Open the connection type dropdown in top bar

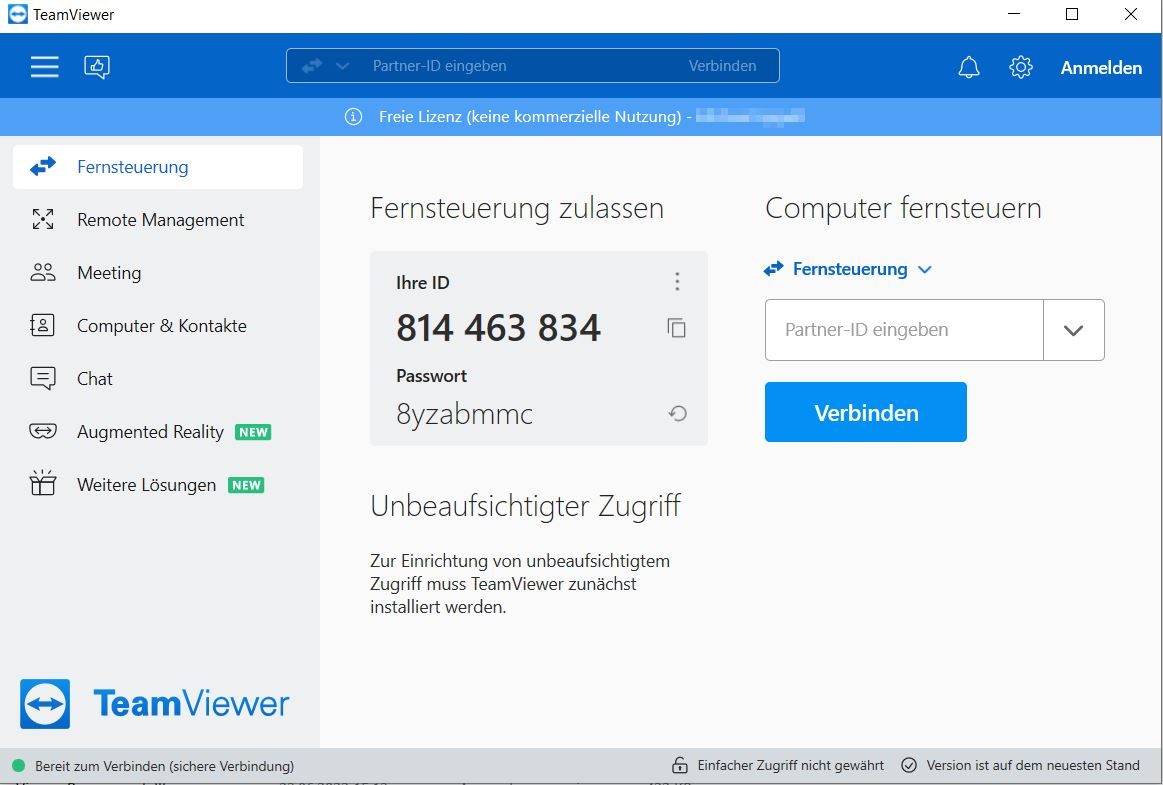[x=326, y=66]
